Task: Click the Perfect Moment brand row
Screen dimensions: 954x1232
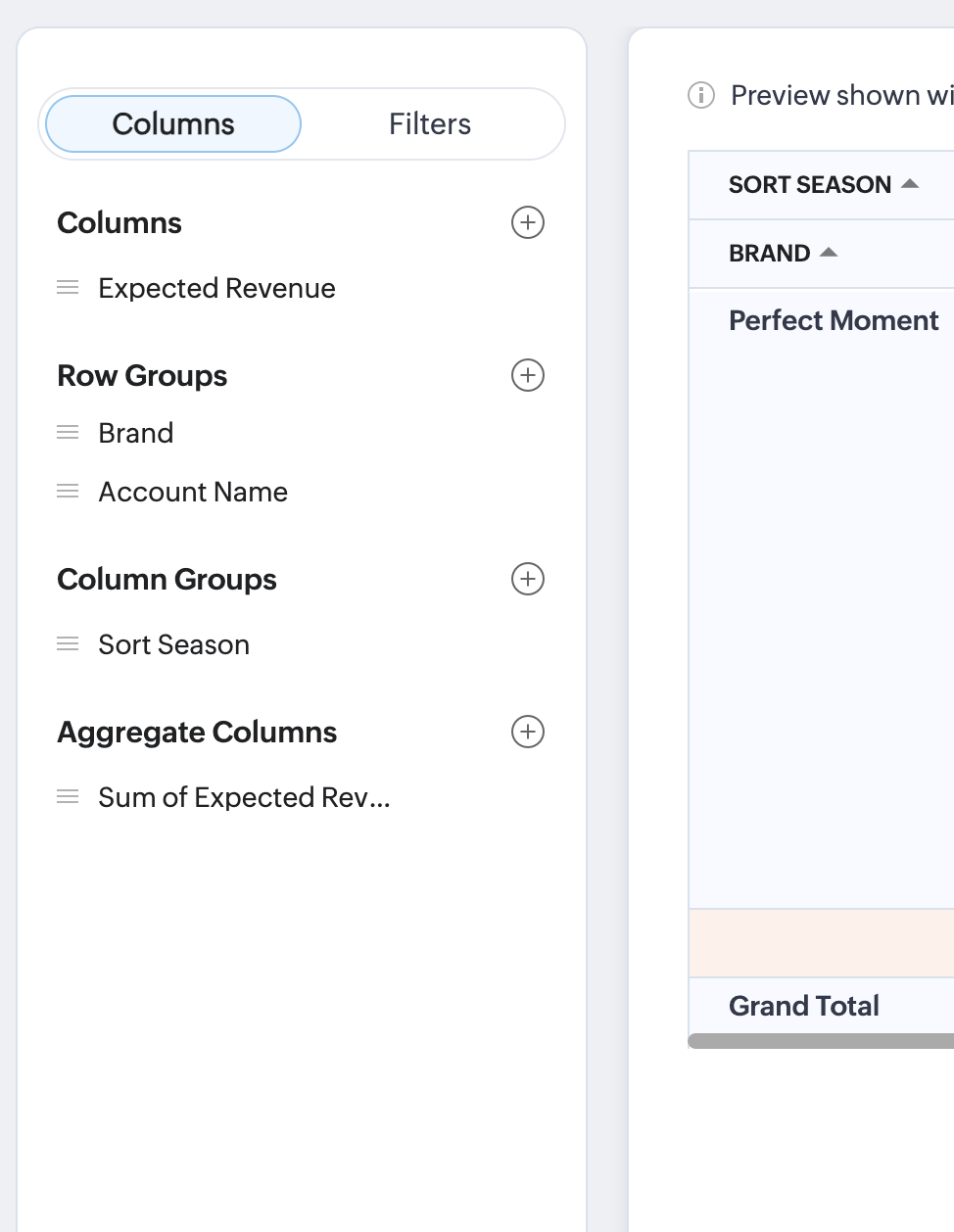Action: [x=834, y=320]
